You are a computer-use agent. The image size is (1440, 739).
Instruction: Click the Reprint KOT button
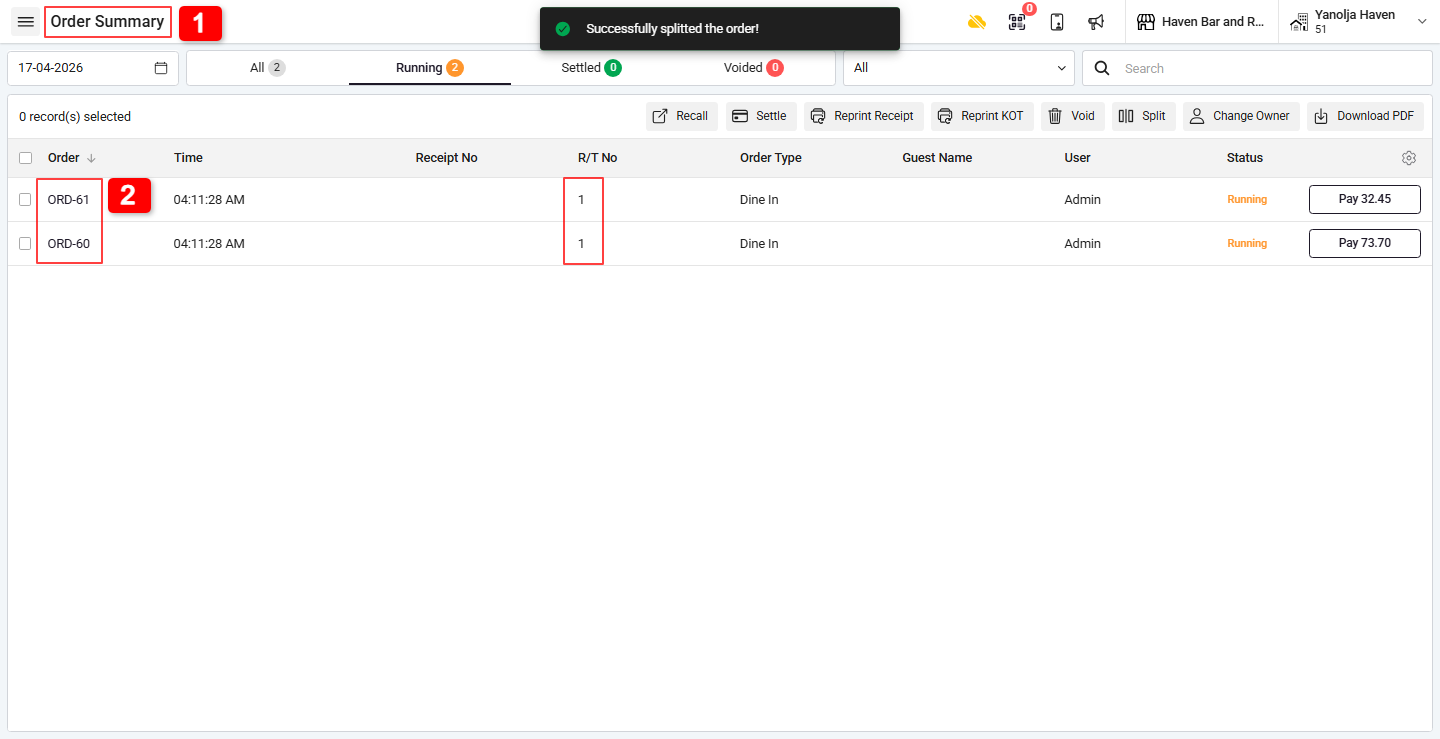[x=982, y=116]
